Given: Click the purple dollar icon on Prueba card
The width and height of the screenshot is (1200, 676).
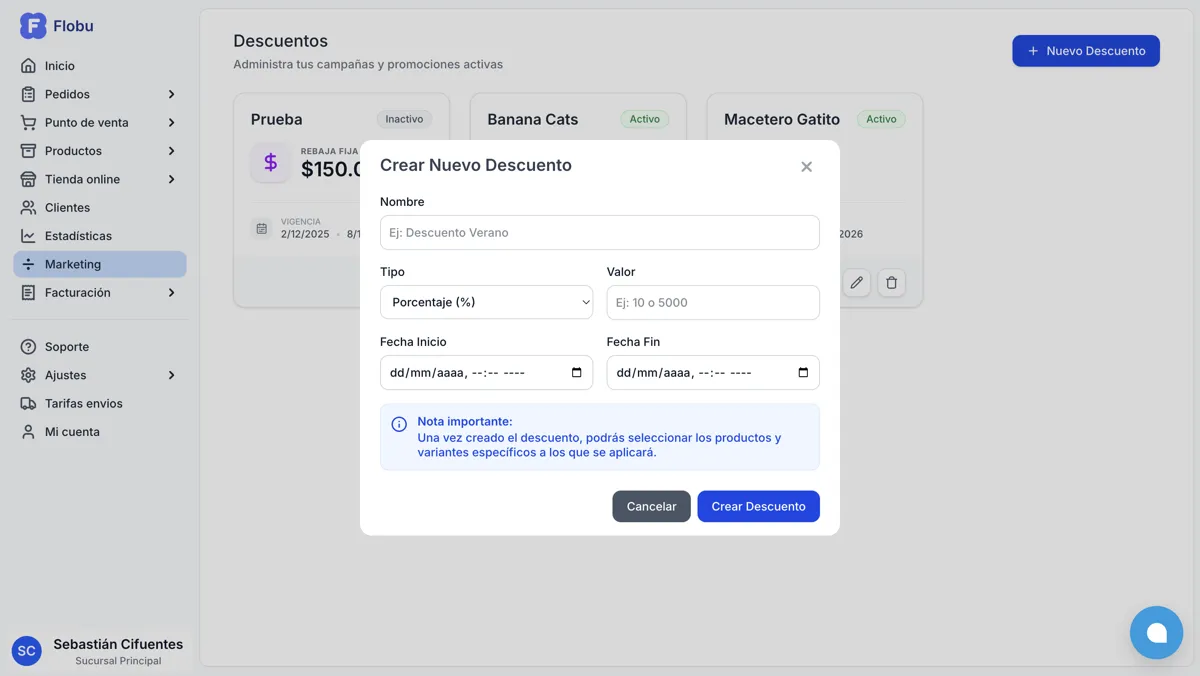Looking at the screenshot, I should [270, 162].
